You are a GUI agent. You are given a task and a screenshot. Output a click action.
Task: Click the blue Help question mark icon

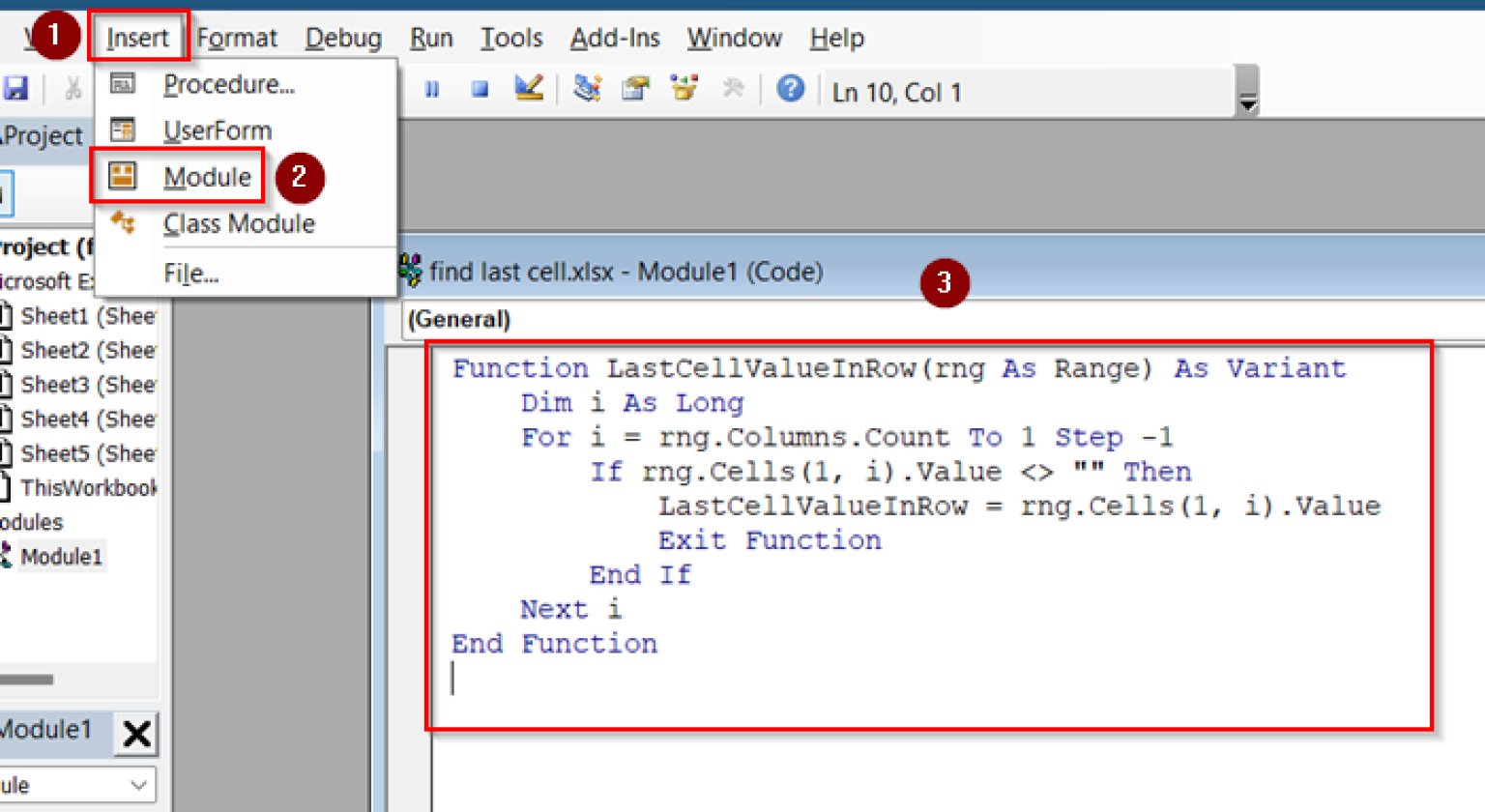tap(790, 89)
